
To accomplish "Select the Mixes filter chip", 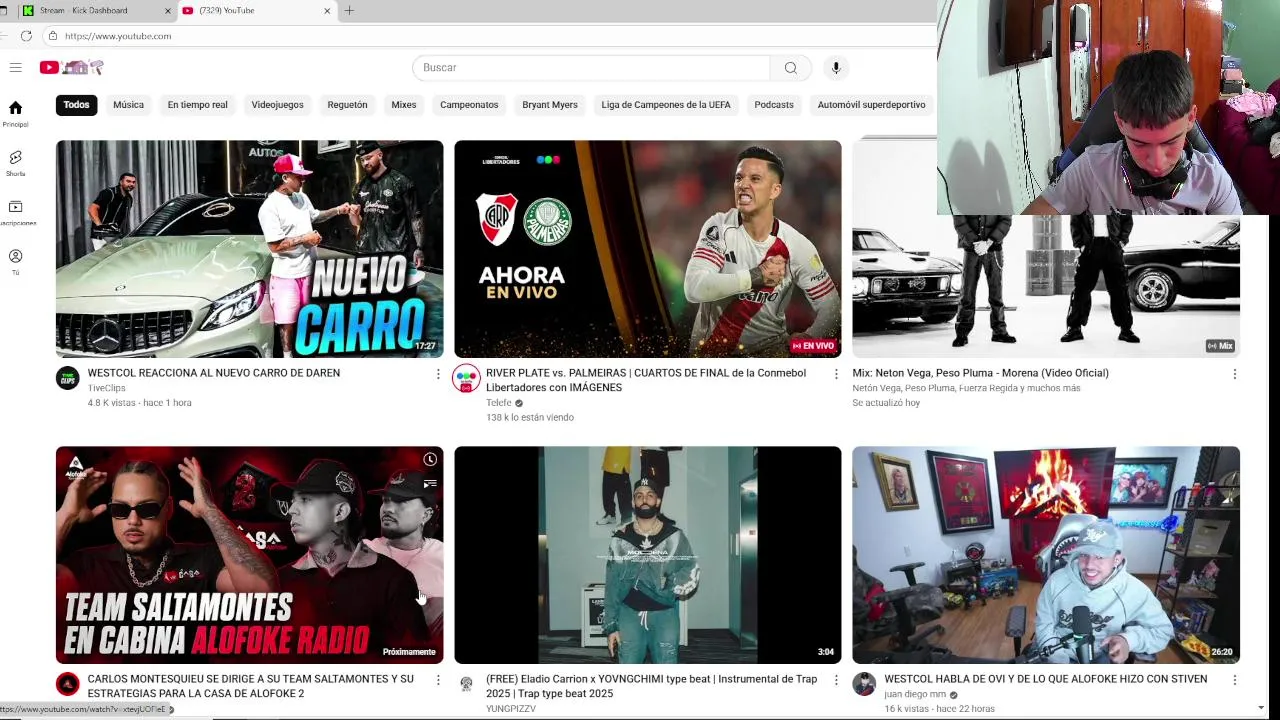I will [404, 105].
